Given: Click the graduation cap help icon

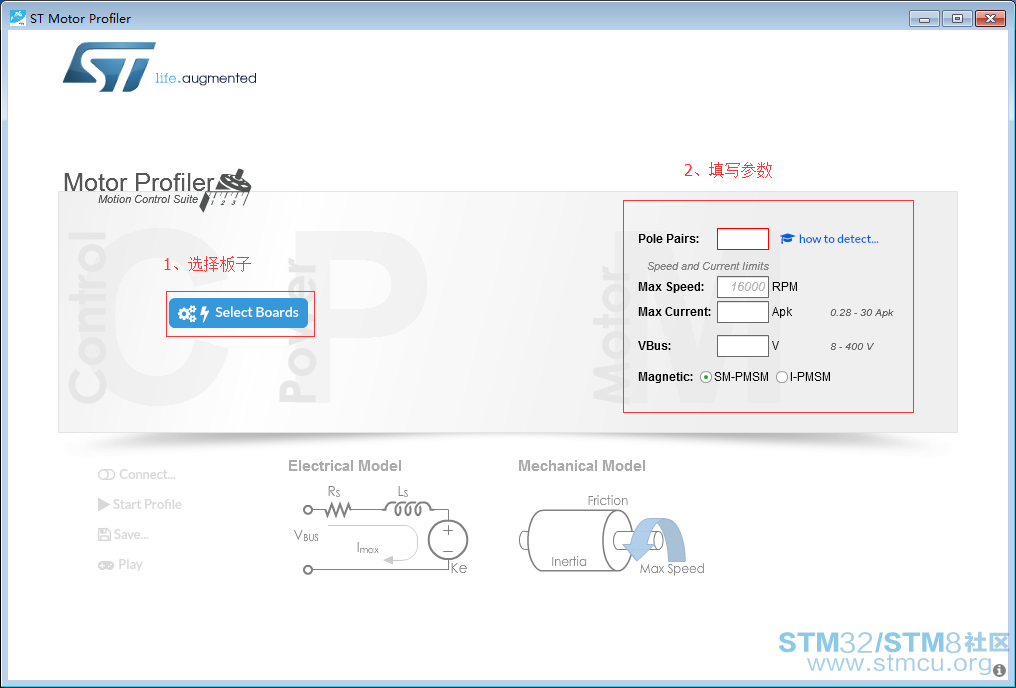Looking at the screenshot, I should pos(787,238).
